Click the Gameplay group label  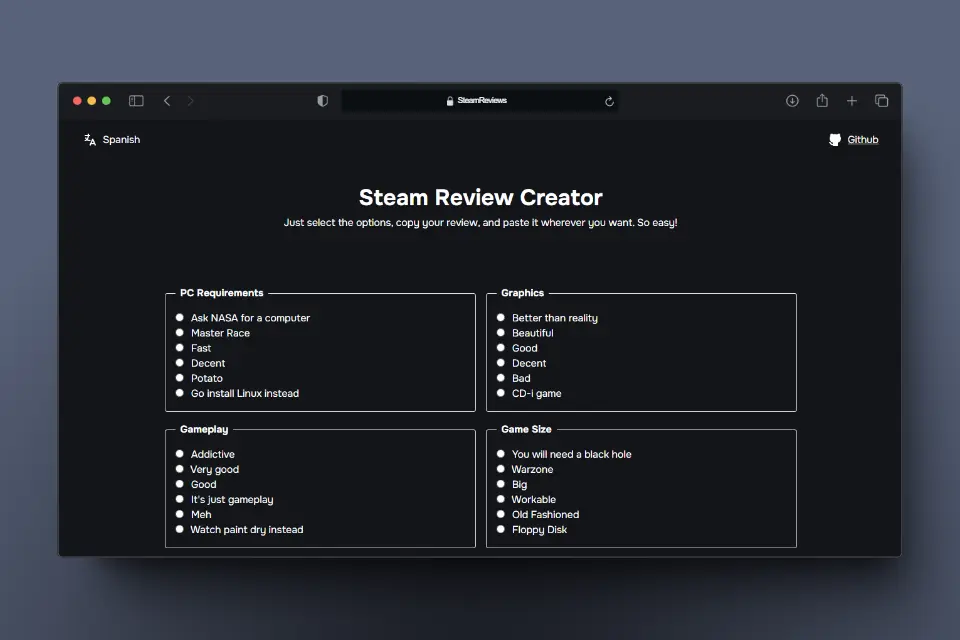pos(204,429)
